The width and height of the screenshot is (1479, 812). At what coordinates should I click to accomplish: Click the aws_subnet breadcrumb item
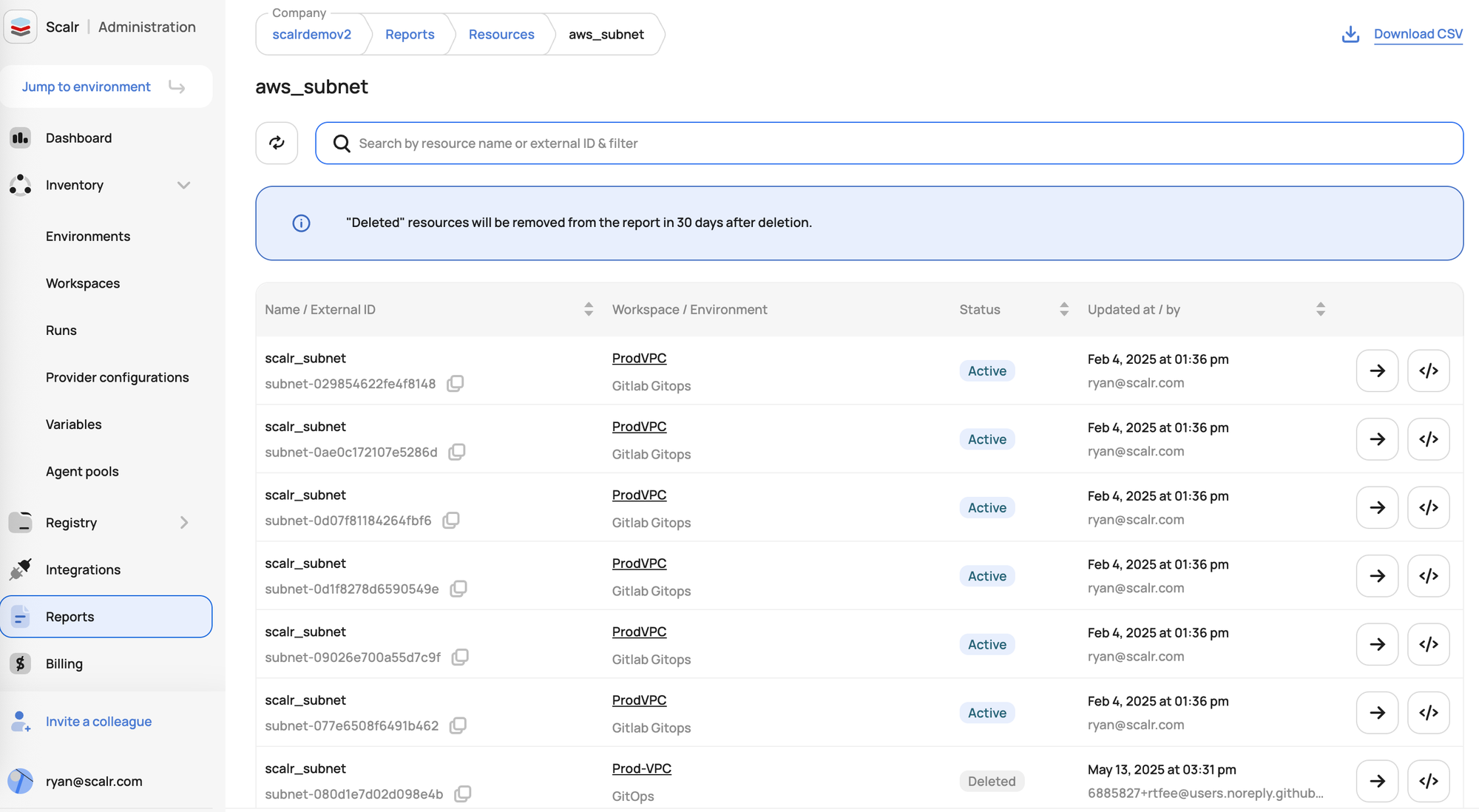[606, 34]
